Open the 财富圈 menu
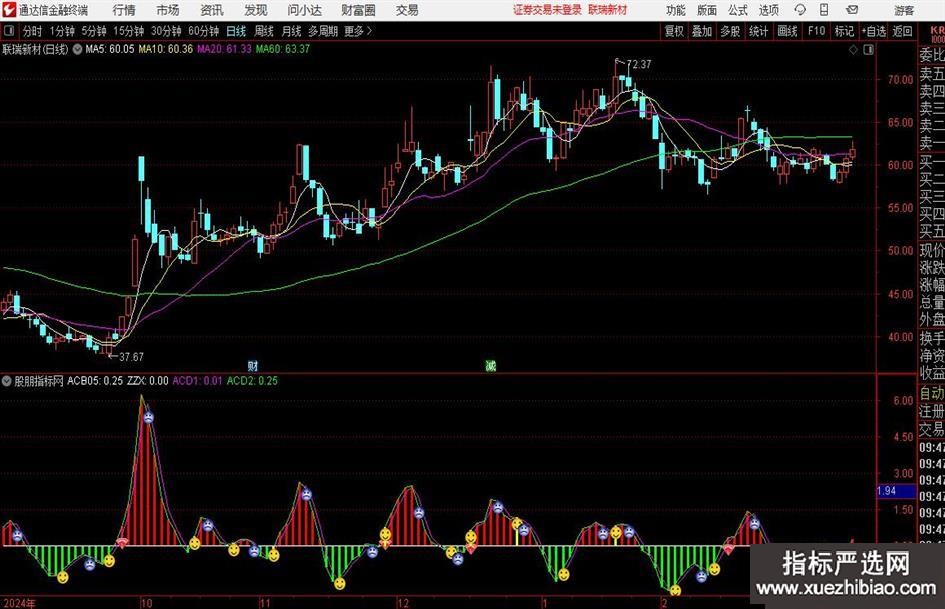 click(x=358, y=10)
